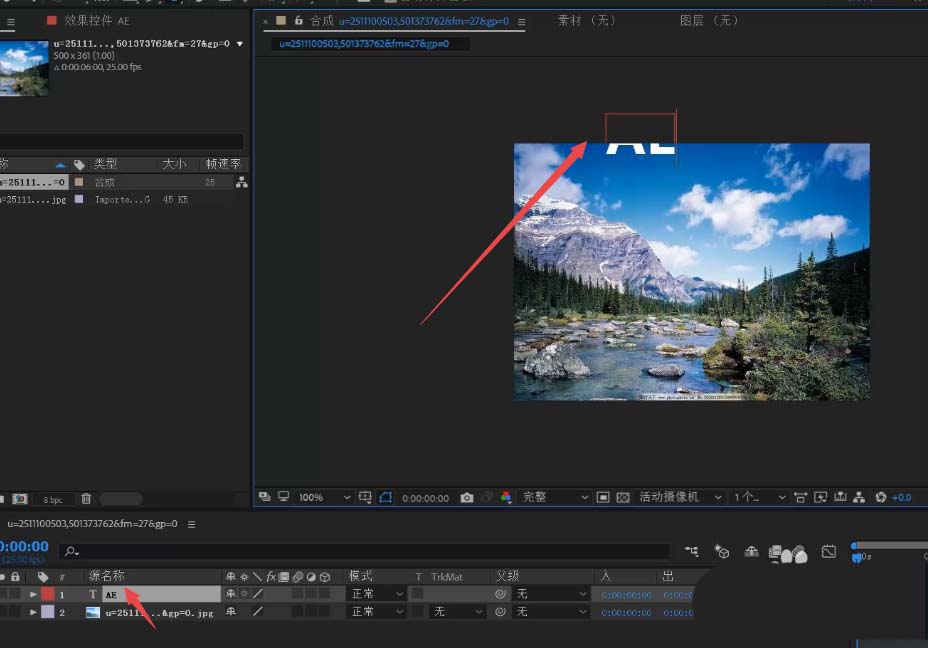This screenshot has height=648, width=928.
Task: Click the label tag icon in project header
Action: (79, 165)
